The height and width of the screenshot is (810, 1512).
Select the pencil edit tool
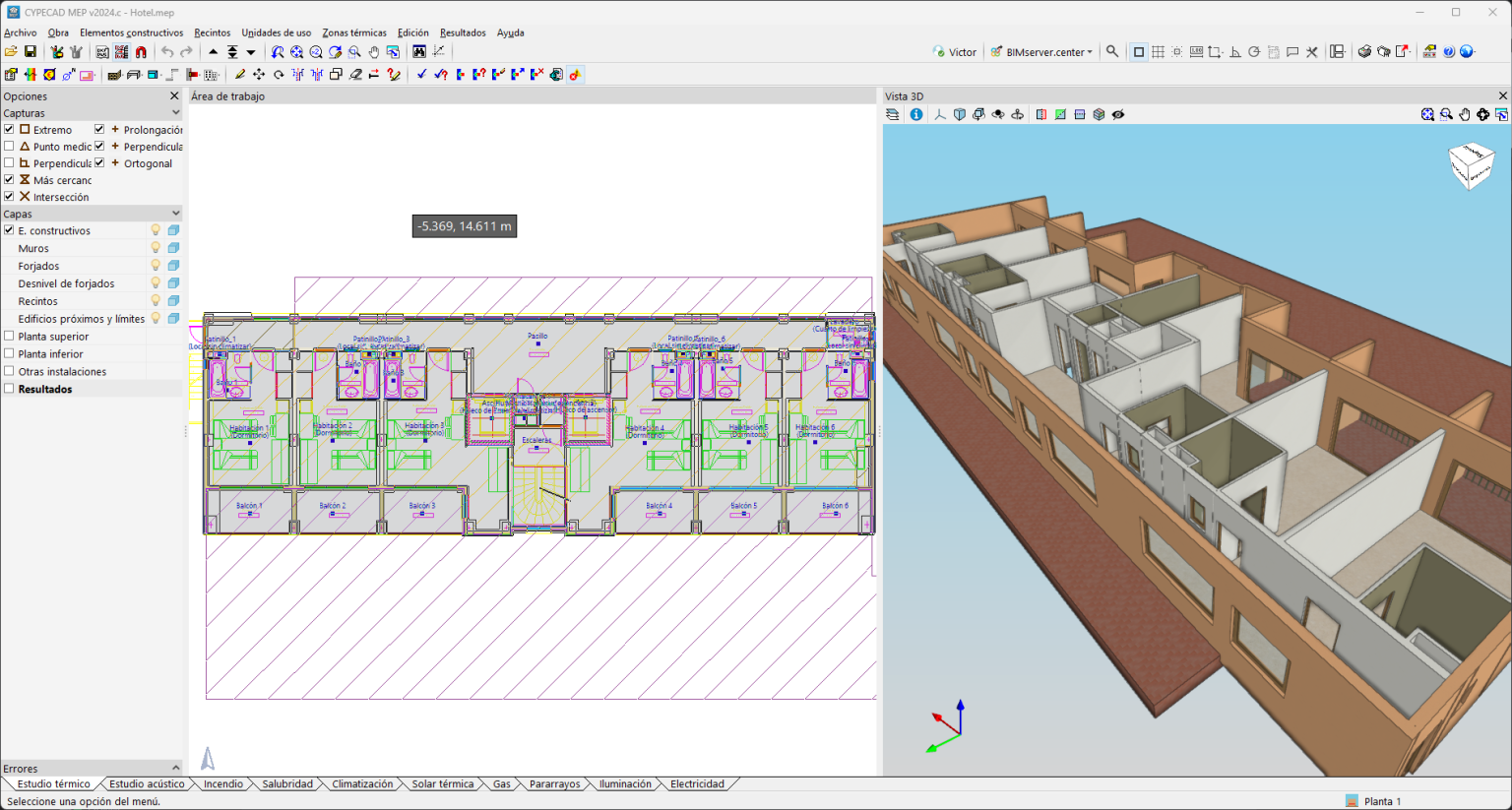pyautogui.click(x=239, y=75)
